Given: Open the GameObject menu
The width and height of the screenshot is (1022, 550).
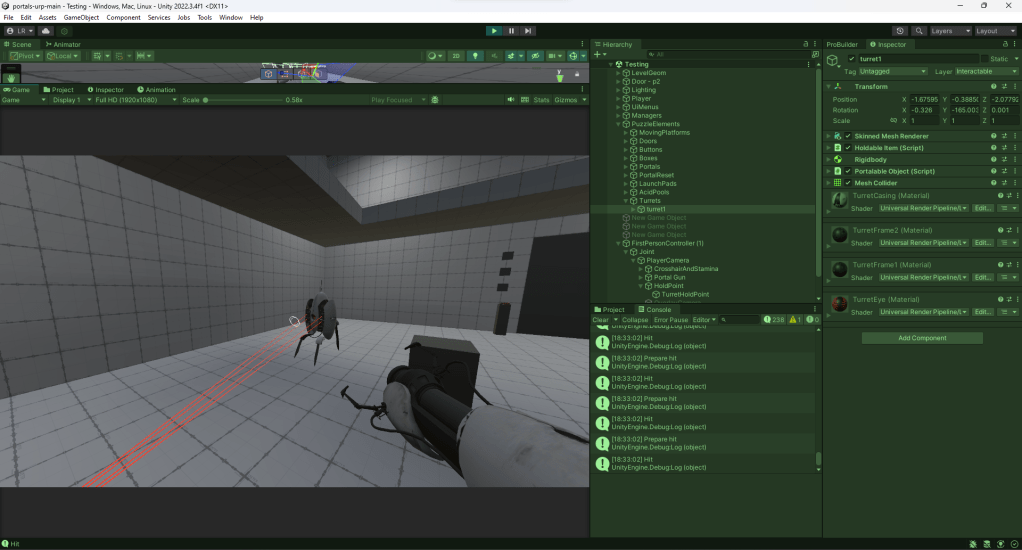Looking at the screenshot, I should pyautogui.click(x=80, y=18).
